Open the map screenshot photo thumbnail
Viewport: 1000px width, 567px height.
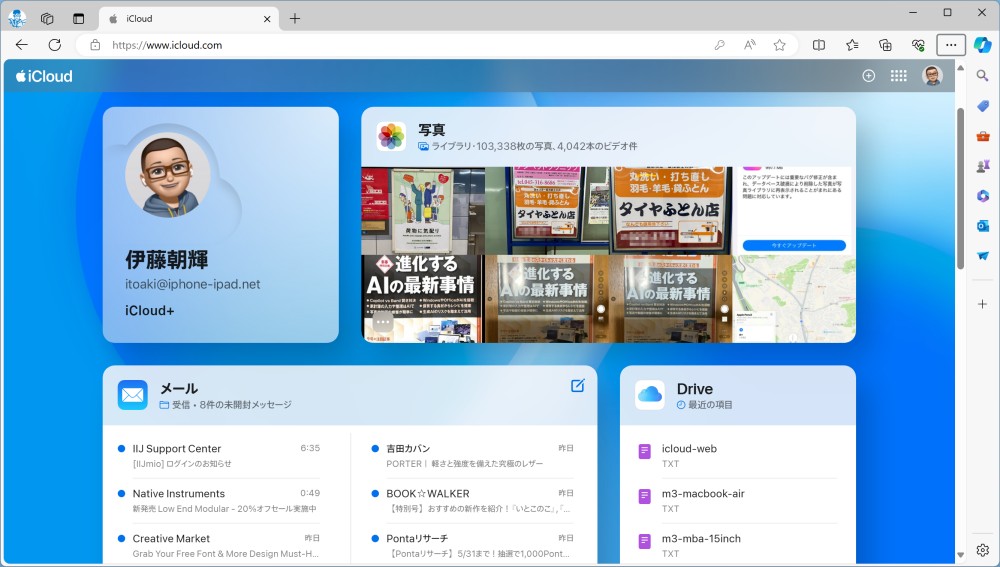(794, 298)
